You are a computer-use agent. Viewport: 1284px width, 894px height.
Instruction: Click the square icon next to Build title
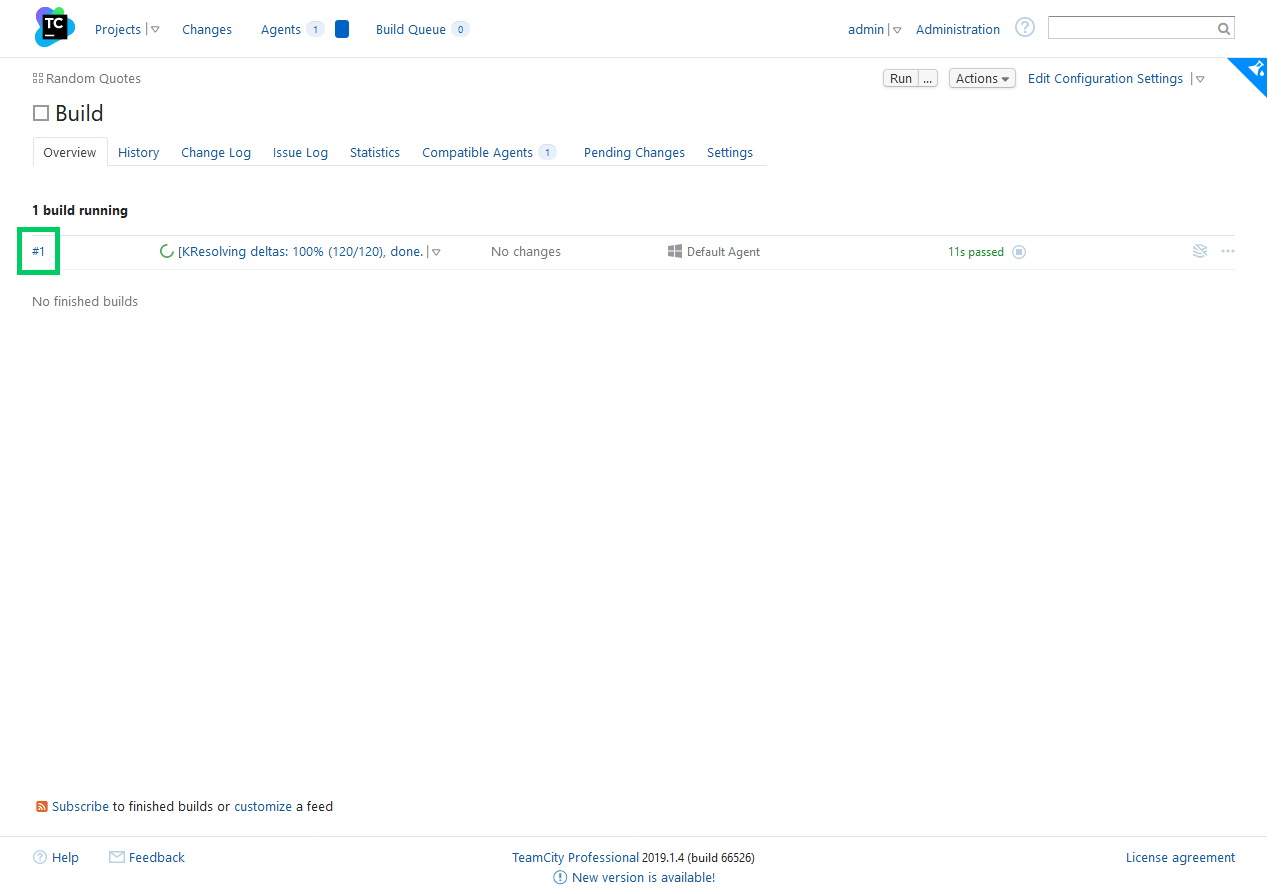(41, 113)
